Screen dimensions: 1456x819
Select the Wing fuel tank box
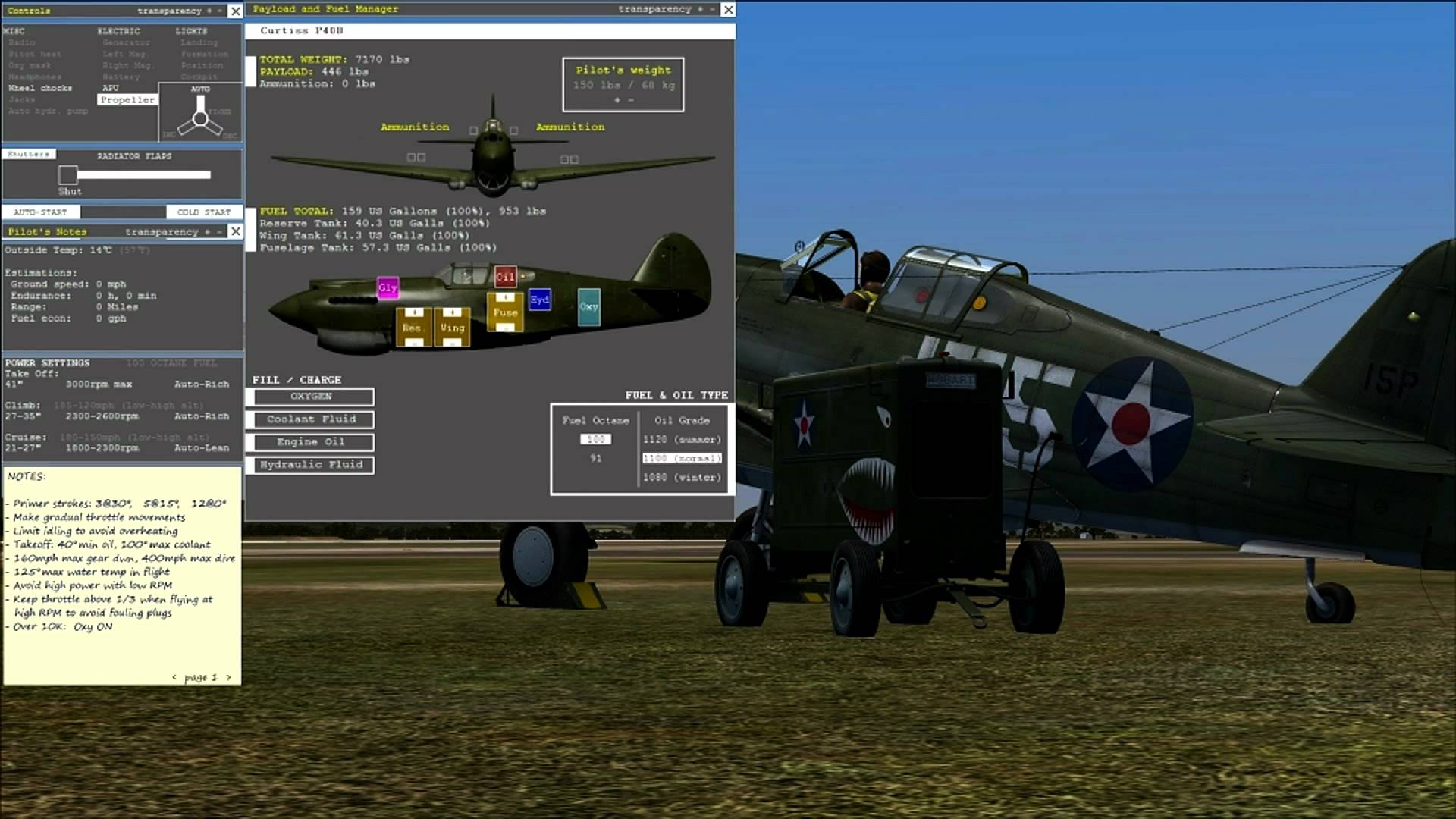coord(452,328)
